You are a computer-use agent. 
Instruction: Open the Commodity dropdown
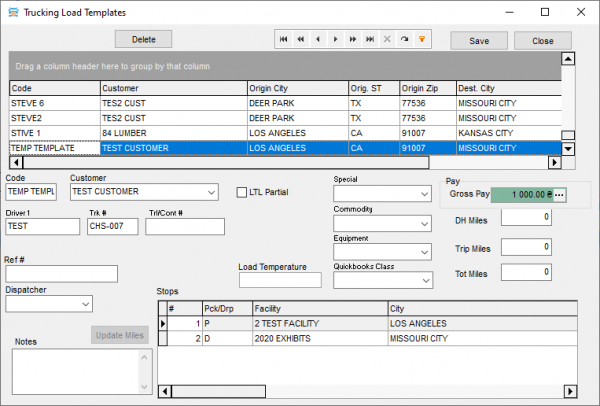pyautogui.click(x=425, y=222)
